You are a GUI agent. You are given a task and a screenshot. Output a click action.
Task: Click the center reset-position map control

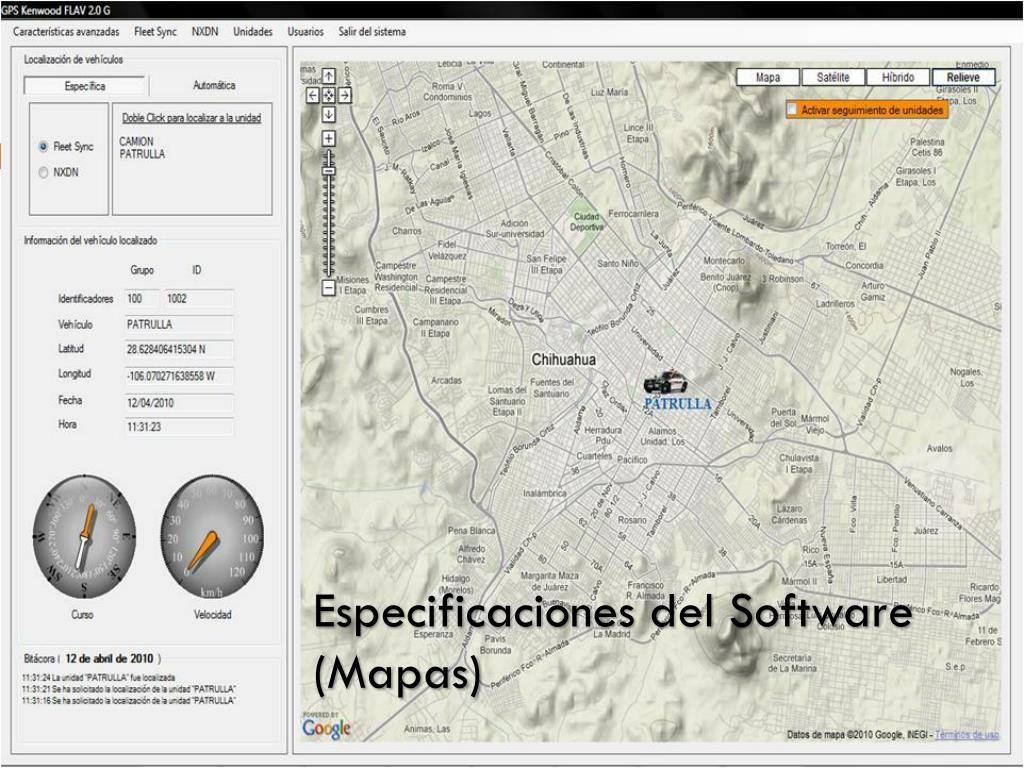click(x=328, y=95)
